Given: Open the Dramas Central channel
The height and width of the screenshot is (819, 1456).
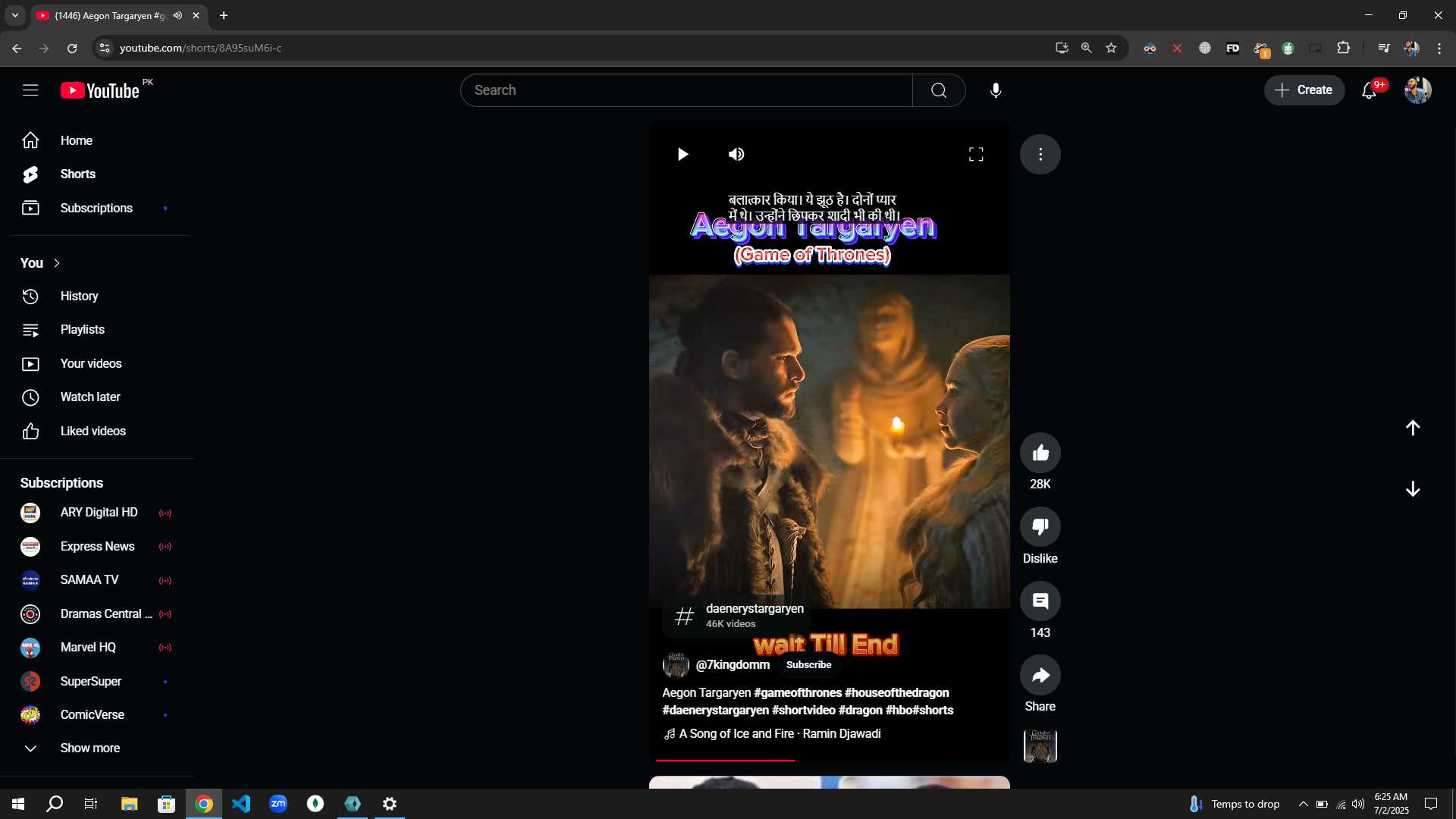Looking at the screenshot, I should pos(97,614).
